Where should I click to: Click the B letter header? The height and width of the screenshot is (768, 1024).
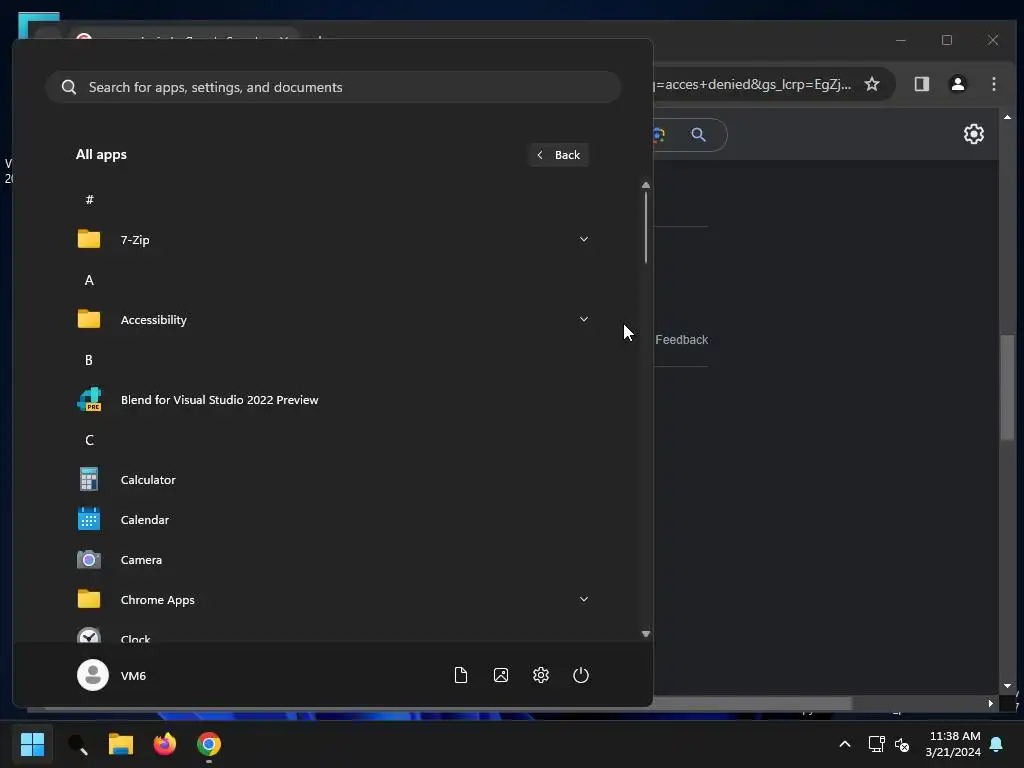pos(89,360)
